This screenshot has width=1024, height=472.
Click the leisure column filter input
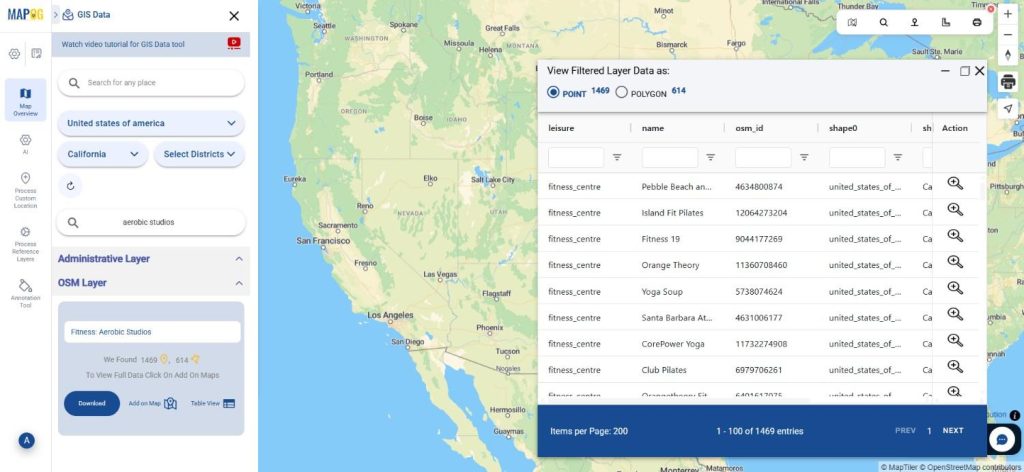coord(576,157)
